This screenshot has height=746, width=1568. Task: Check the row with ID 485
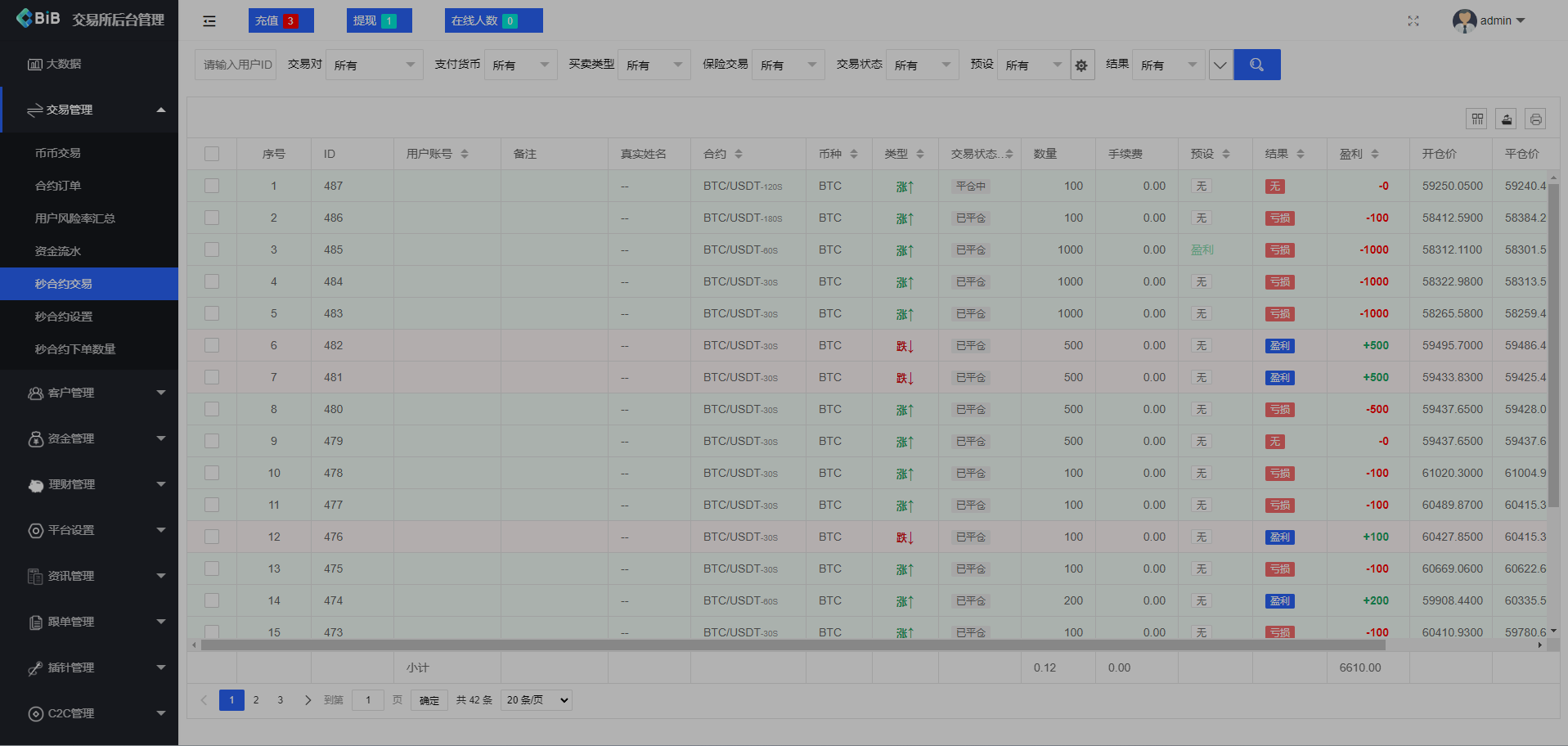(212, 249)
